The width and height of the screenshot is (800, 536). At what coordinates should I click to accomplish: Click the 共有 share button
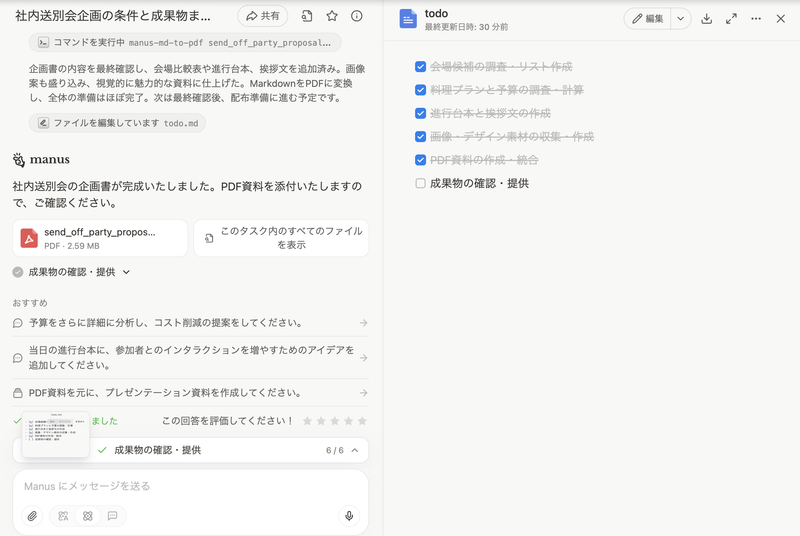[262, 17]
